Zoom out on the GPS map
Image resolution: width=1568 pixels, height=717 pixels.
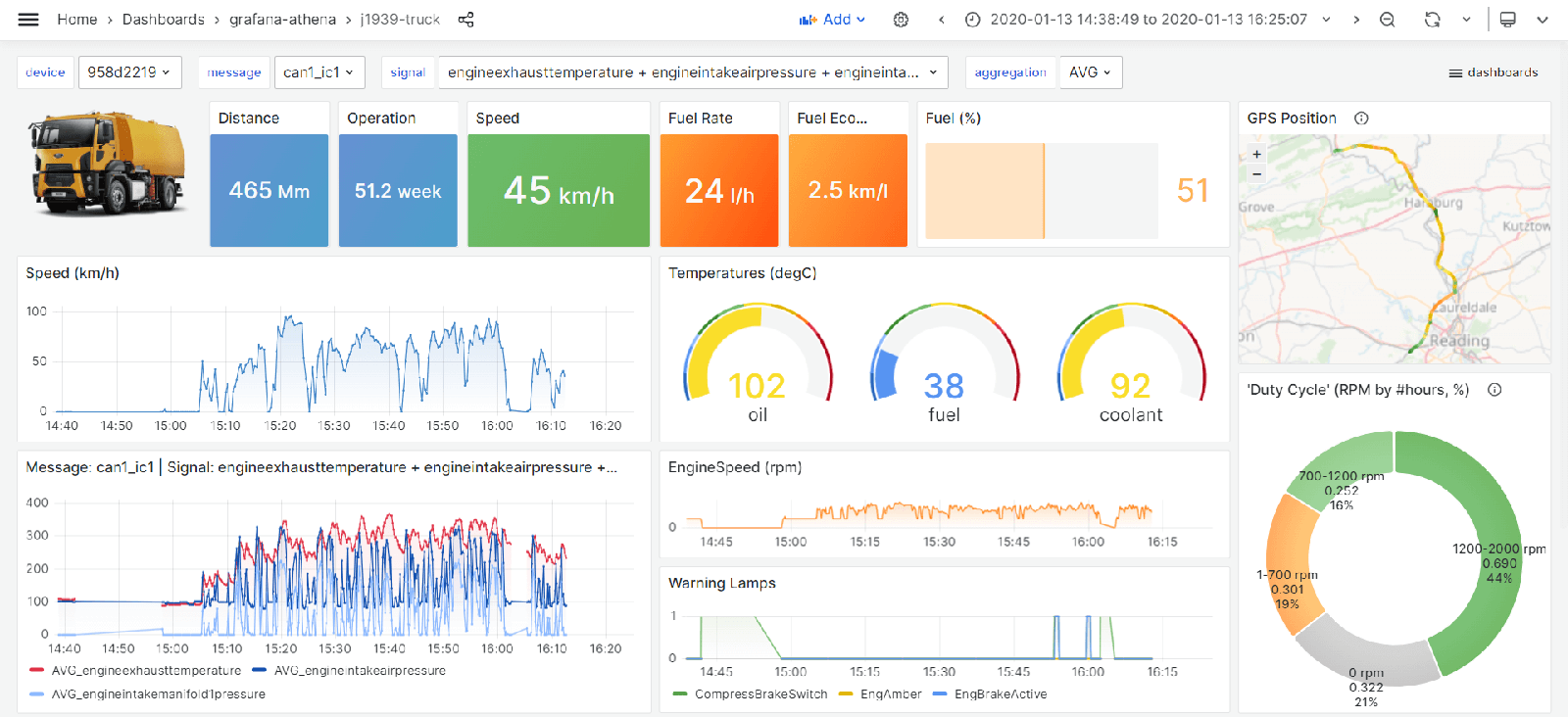[1257, 173]
